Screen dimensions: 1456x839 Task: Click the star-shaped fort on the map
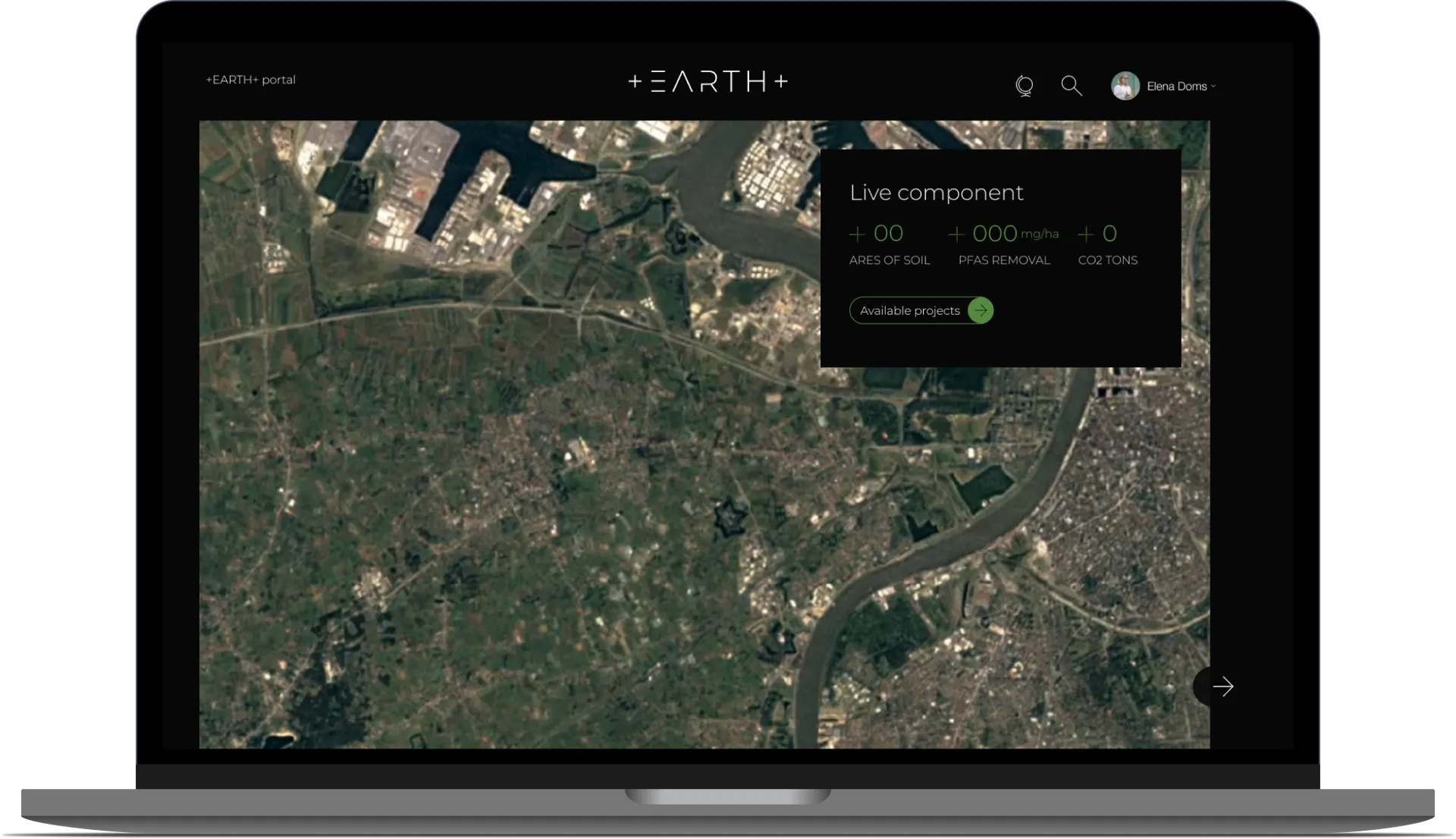[x=730, y=519]
